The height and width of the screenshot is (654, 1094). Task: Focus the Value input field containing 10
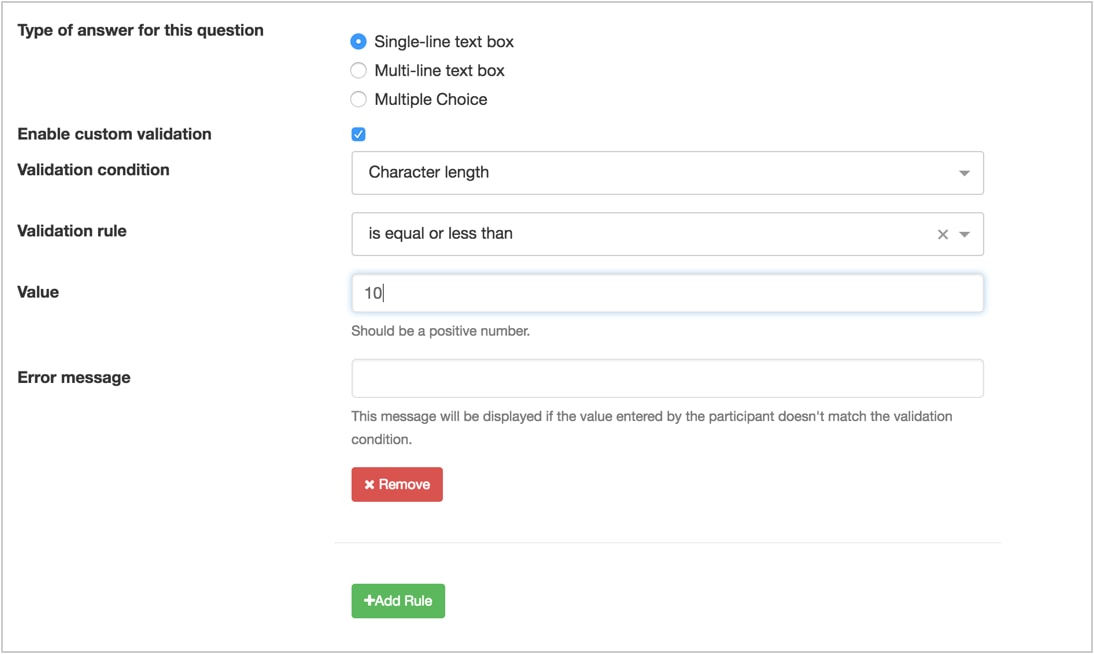(x=667, y=293)
